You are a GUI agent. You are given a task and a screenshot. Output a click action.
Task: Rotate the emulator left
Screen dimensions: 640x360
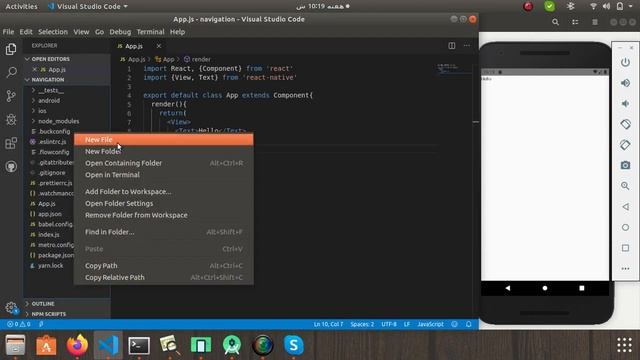625,124
